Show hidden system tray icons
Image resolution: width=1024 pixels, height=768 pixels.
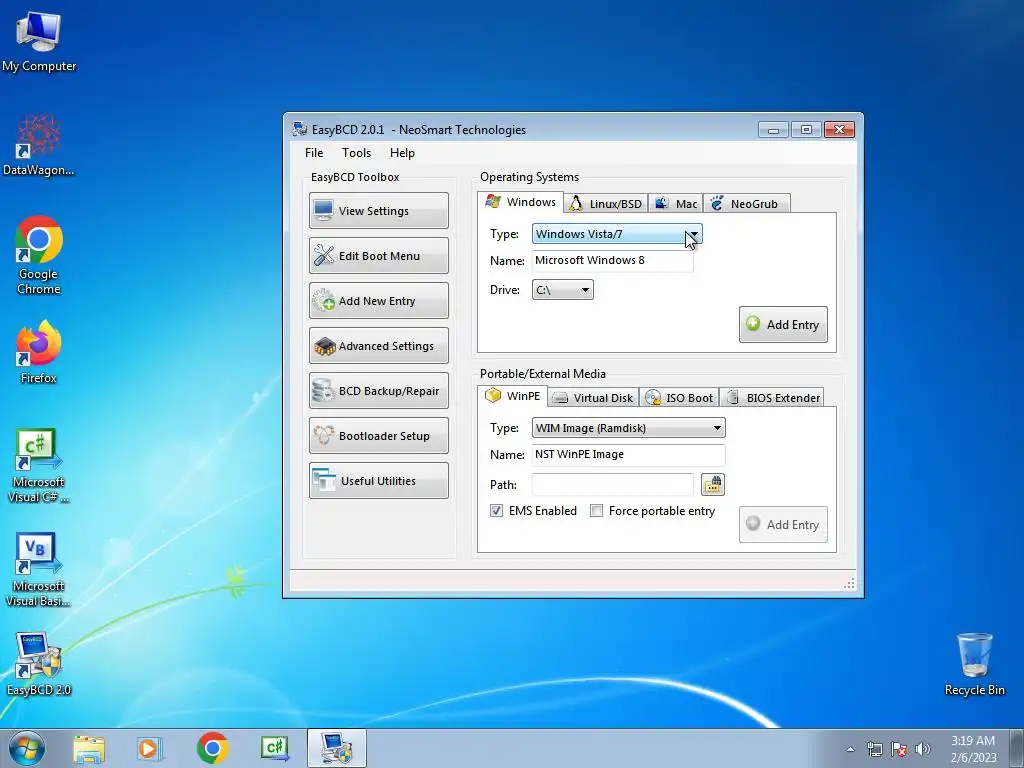(x=850, y=749)
